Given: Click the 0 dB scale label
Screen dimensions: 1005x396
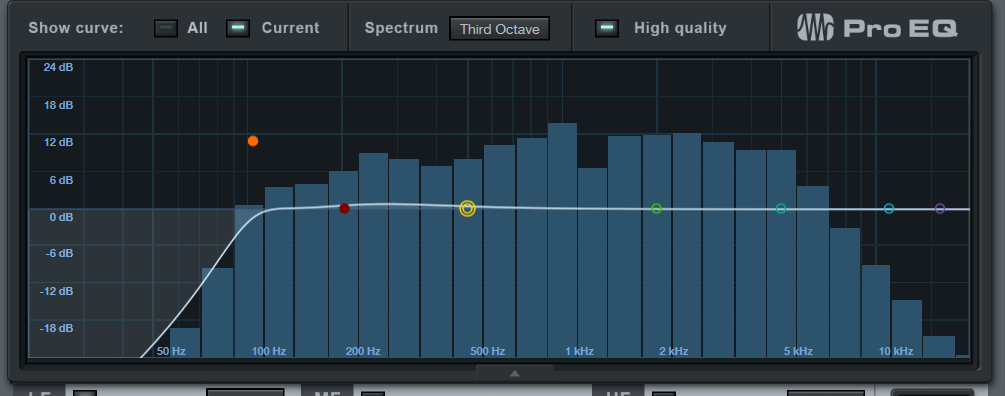Looking at the screenshot, I should 62,217.
